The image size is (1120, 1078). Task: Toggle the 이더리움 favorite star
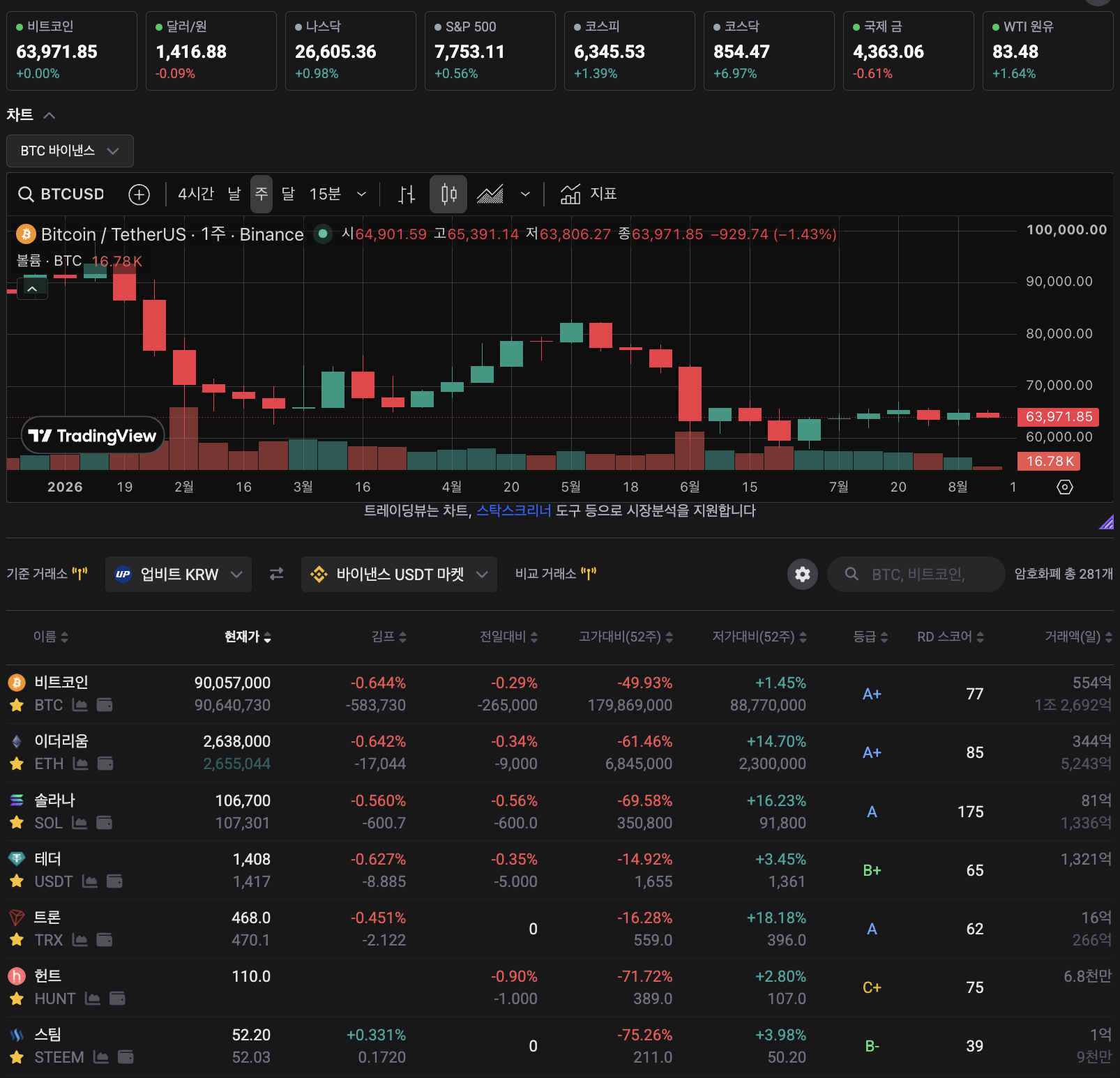coord(17,764)
